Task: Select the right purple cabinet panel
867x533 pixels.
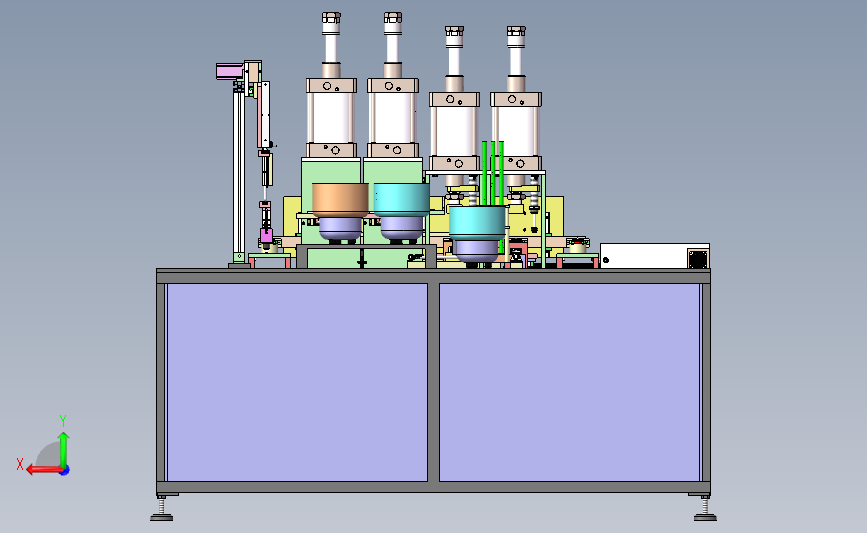Action: 570,382
